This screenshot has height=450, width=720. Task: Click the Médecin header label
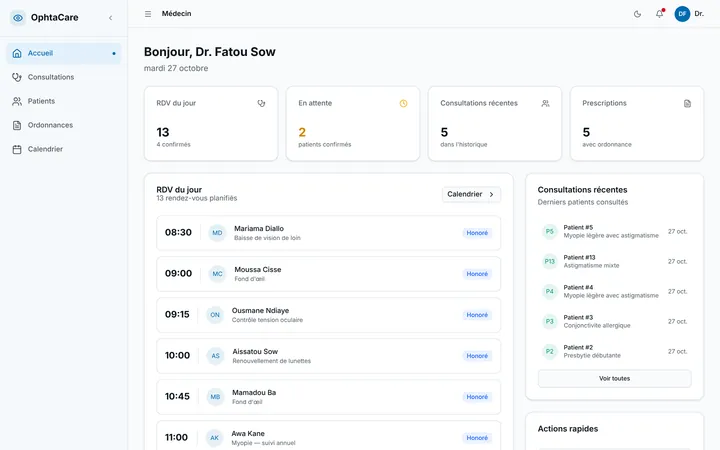176,14
